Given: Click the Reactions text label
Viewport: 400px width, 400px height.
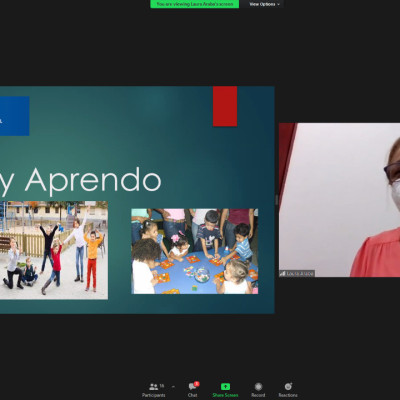Looking at the screenshot, I should [x=288, y=395].
